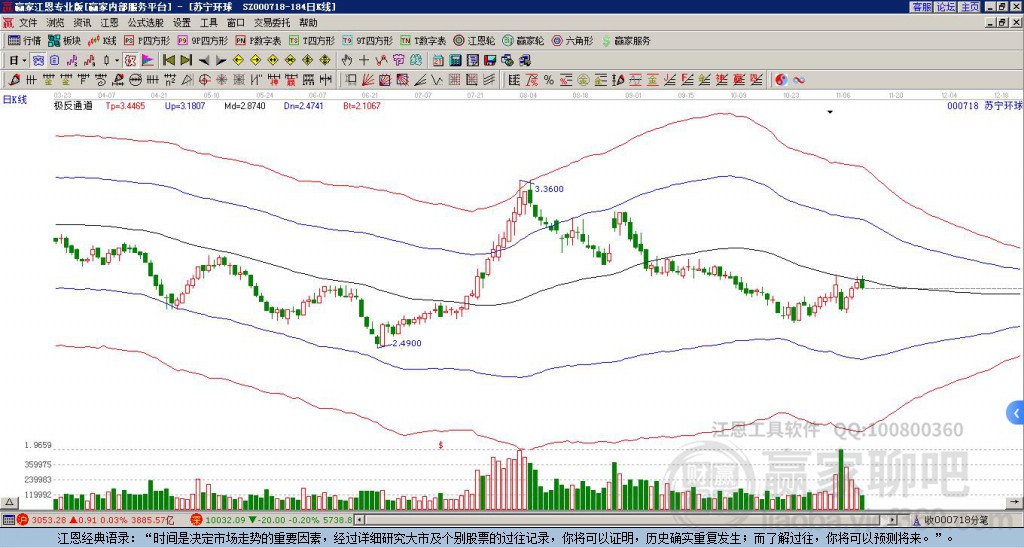Click the blue infinity wave icon

tap(798, 80)
